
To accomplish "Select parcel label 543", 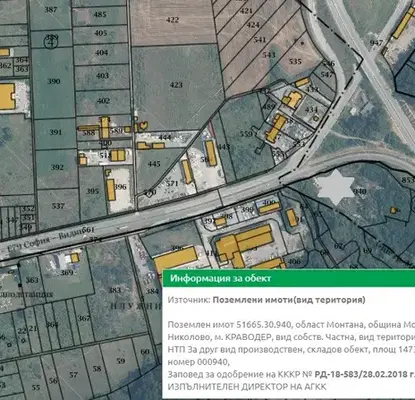I will click(269, 54).
